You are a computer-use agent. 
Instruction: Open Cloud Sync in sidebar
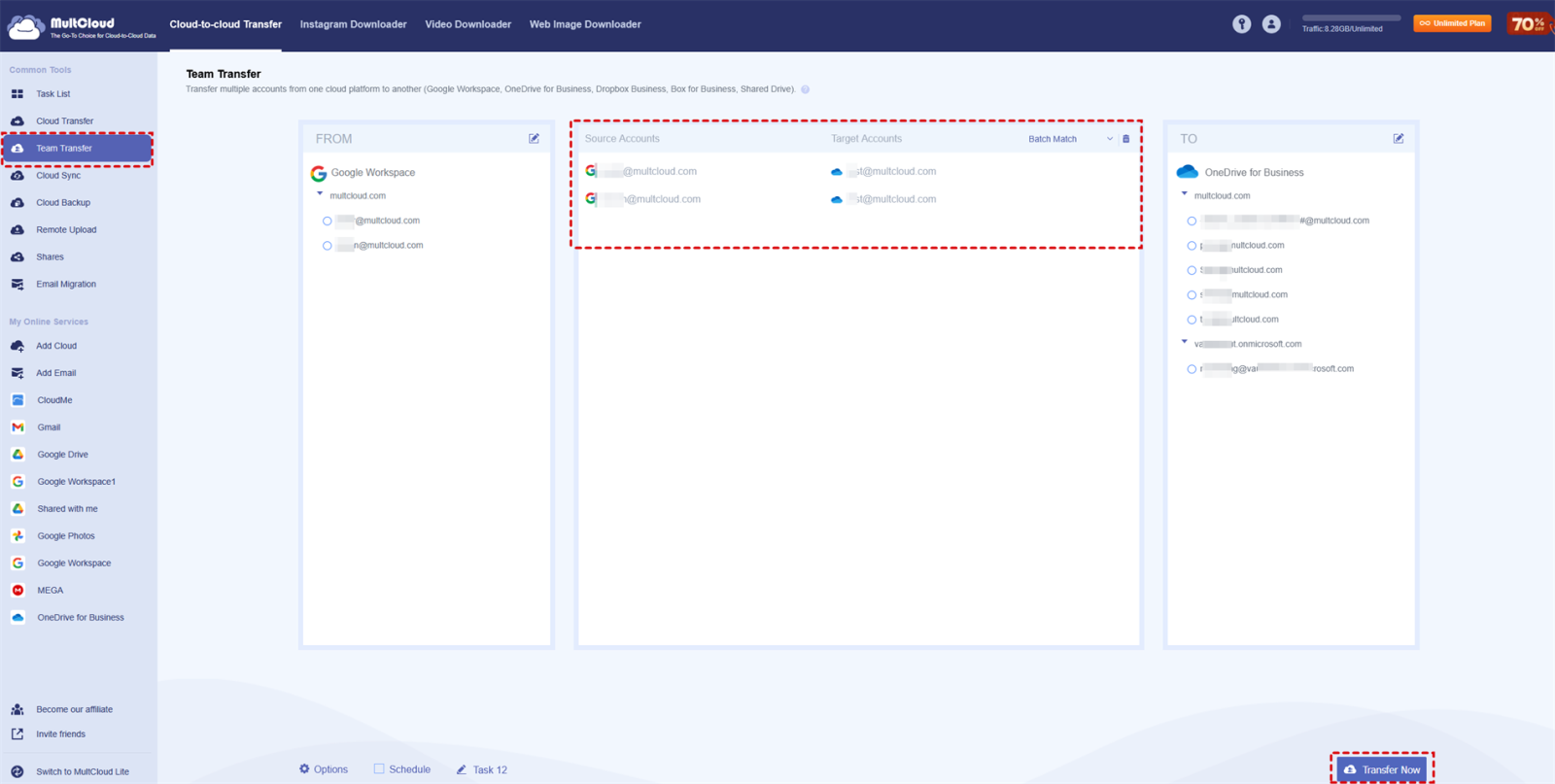[58, 176]
